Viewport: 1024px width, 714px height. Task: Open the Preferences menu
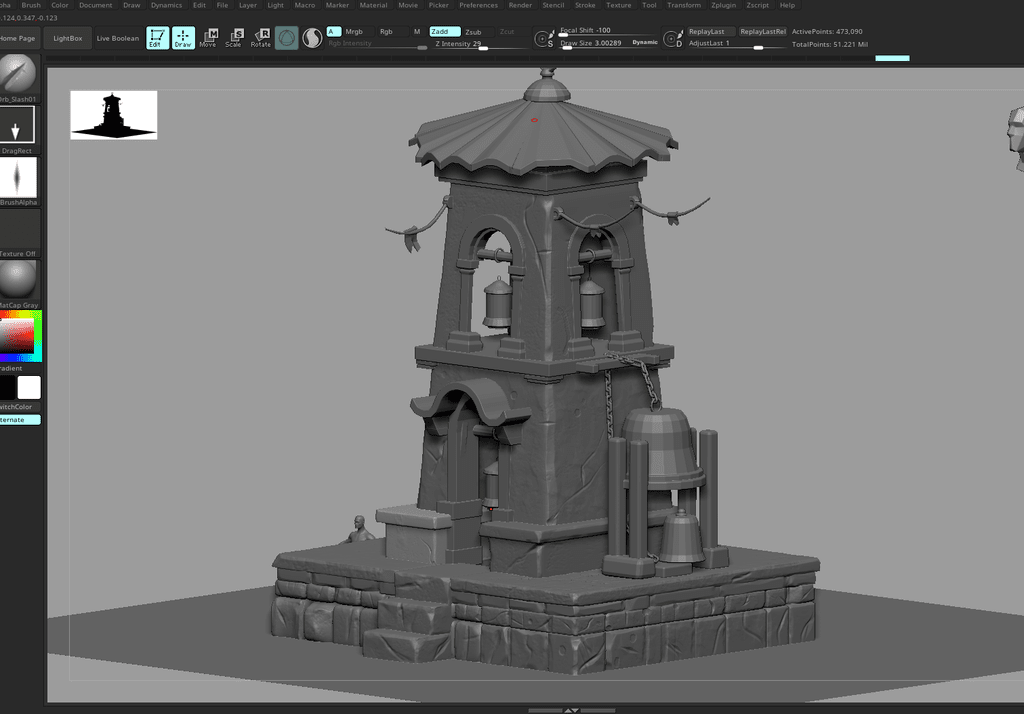[478, 5]
